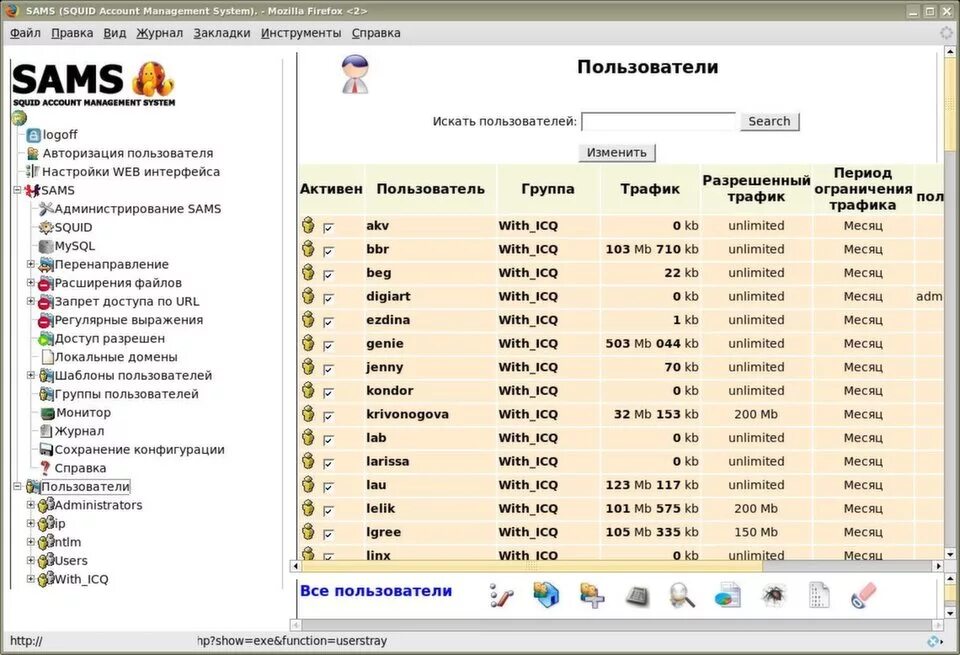Click the Доступ разрешен green icon
The image size is (960, 655).
click(x=46, y=339)
